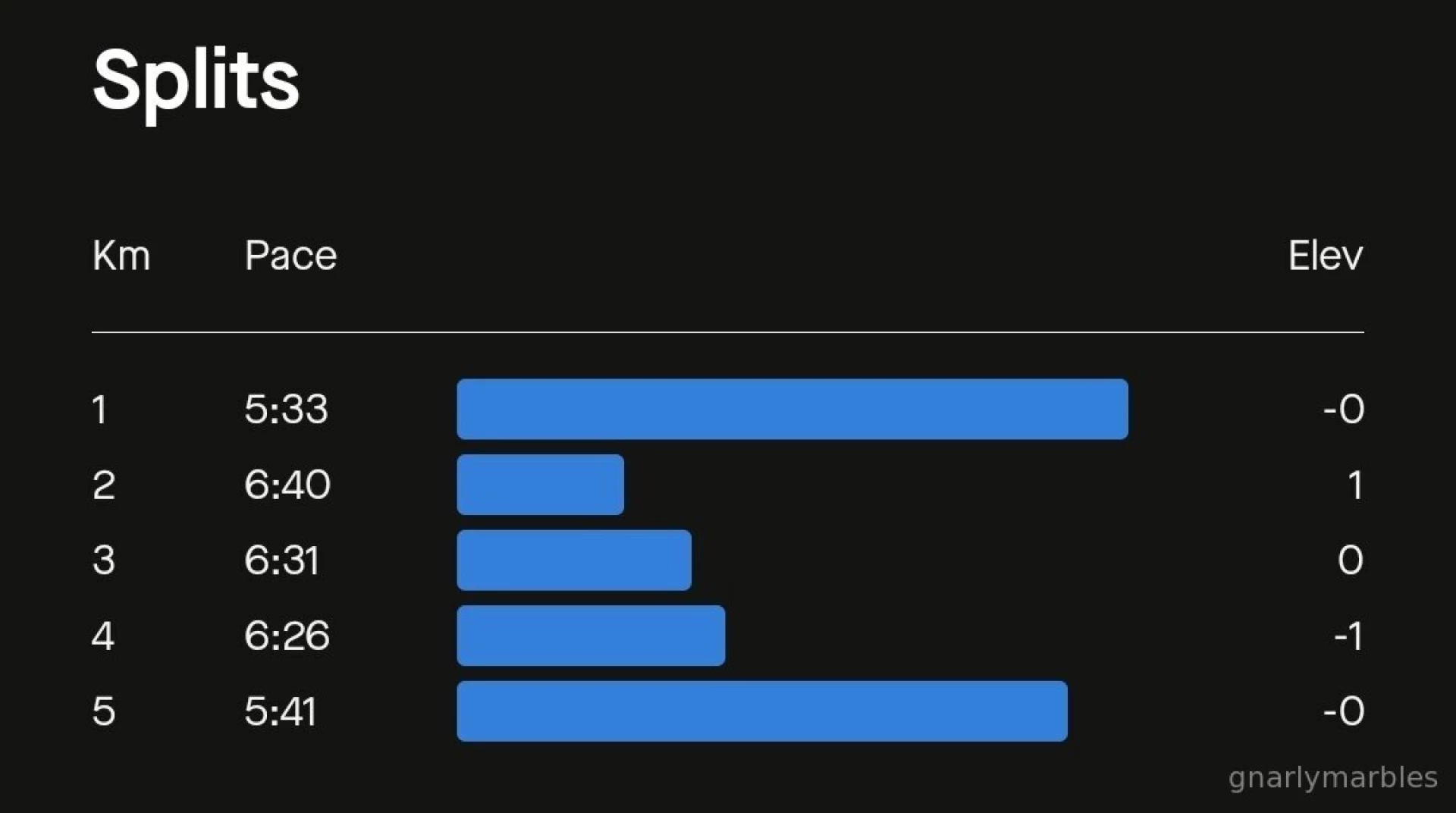The height and width of the screenshot is (813, 1456).
Task: Select the pace bar for 6:26 split
Action: tap(591, 636)
